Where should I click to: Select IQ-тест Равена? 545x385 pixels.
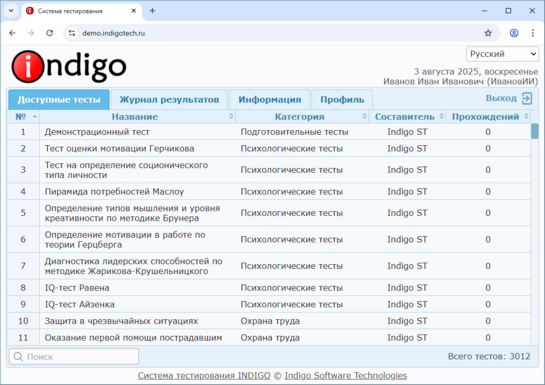coord(269,288)
